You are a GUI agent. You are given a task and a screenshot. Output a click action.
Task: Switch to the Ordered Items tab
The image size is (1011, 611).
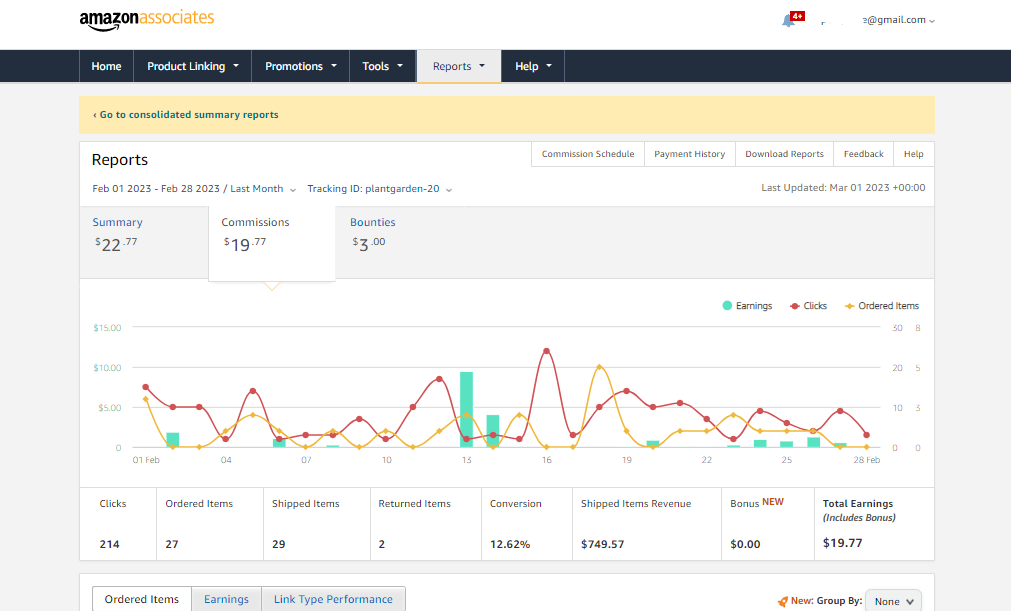click(142, 599)
